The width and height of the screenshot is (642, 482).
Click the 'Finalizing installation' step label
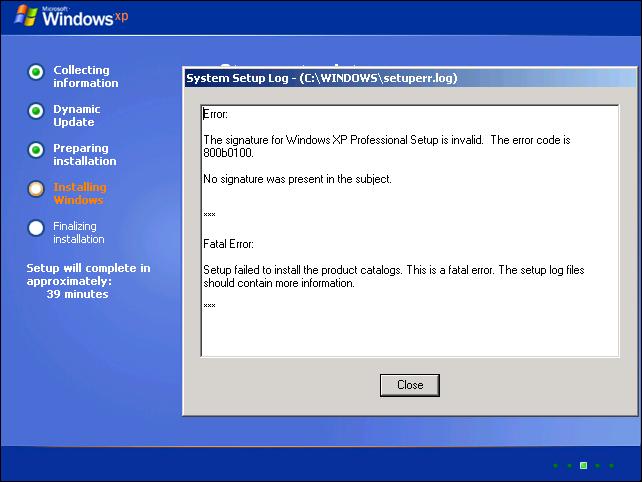coord(79,232)
